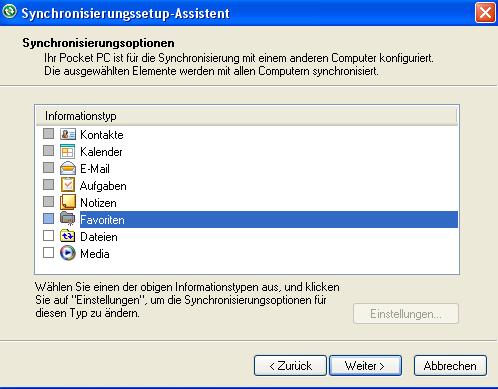Click the Informationstyp column header
Screen dimensions: 498x389
(246, 116)
